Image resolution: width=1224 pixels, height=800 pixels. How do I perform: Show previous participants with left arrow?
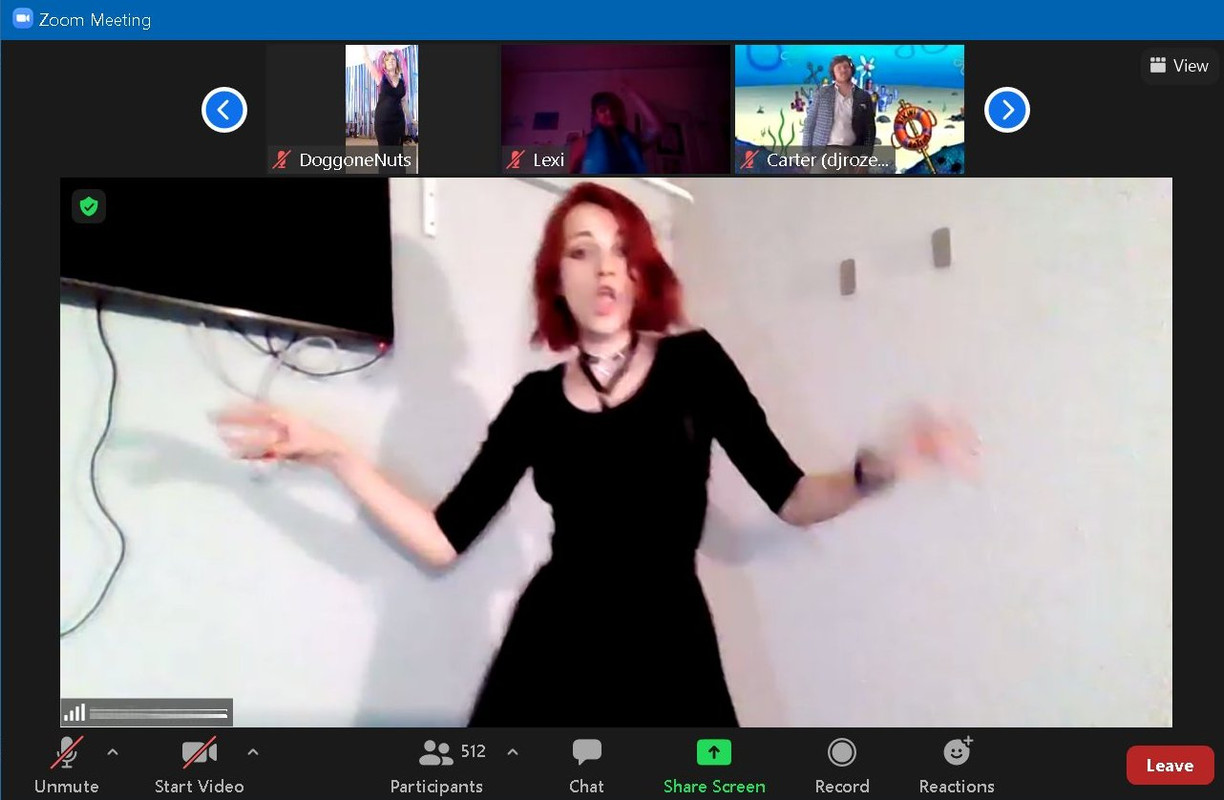pyautogui.click(x=224, y=110)
